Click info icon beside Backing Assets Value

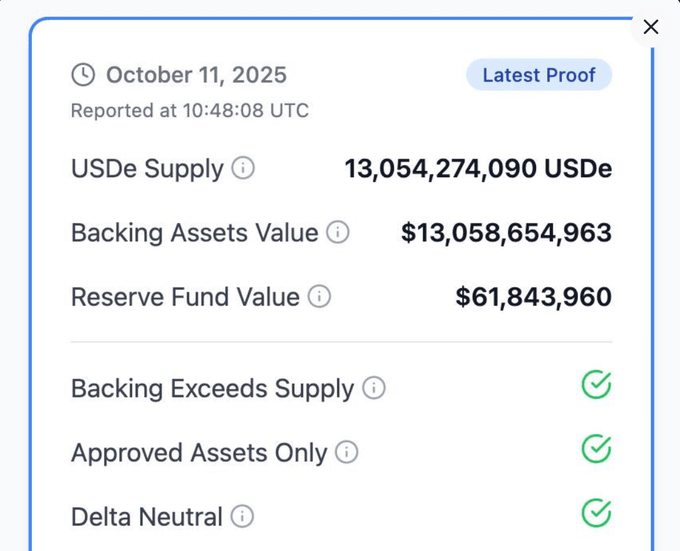(x=338, y=233)
